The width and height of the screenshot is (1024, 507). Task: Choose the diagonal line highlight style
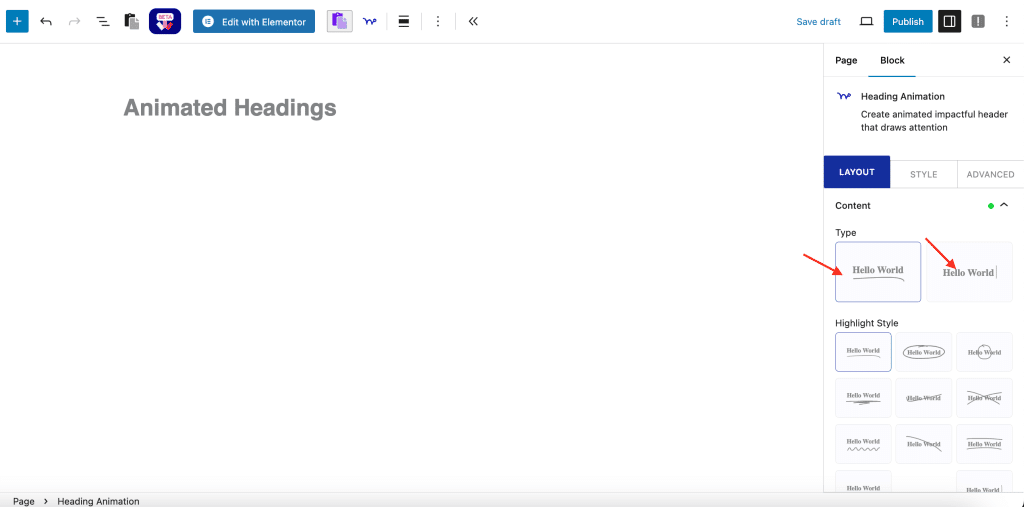pyautogui.click(x=923, y=444)
